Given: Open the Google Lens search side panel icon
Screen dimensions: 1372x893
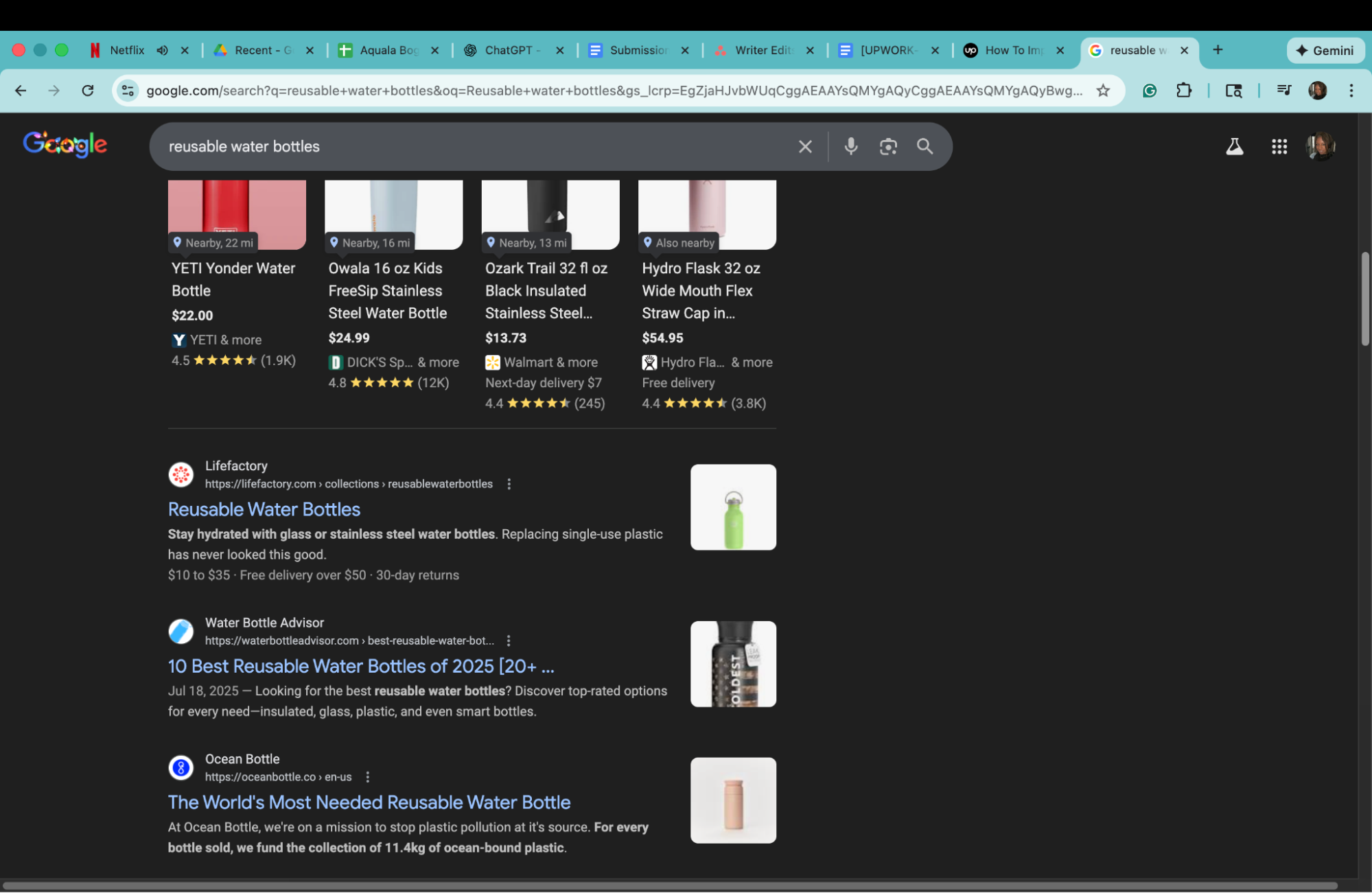Looking at the screenshot, I should (x=1233, y=90).
